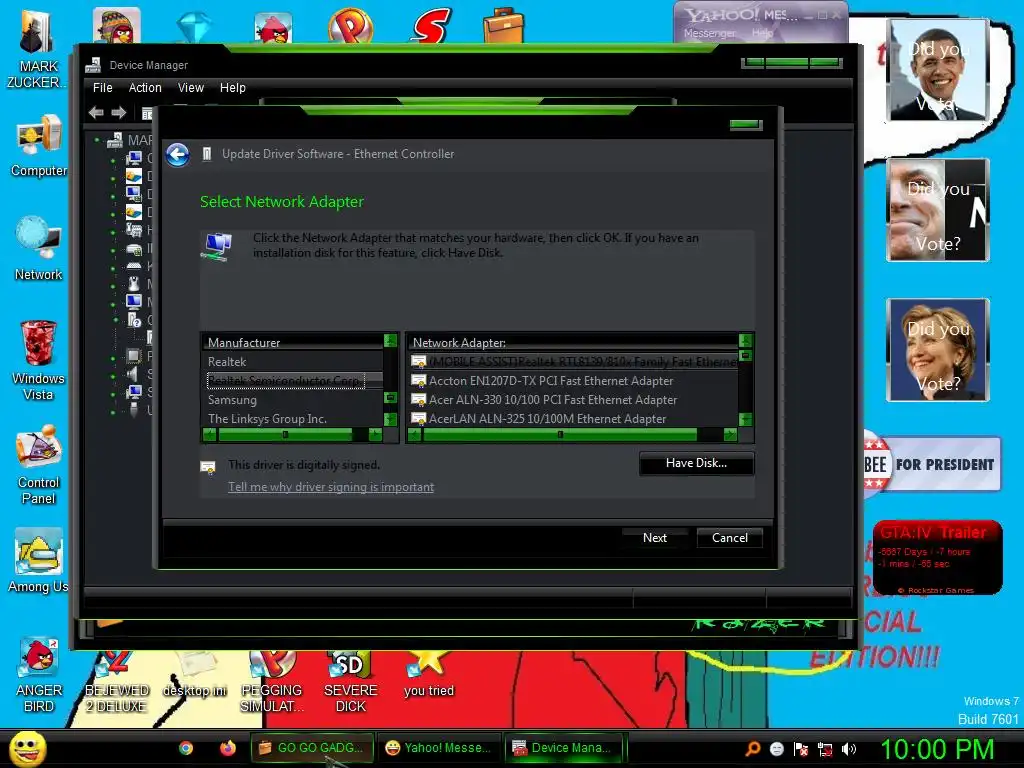
Task: Click the volume speaker tray icon
Action: 849,749
